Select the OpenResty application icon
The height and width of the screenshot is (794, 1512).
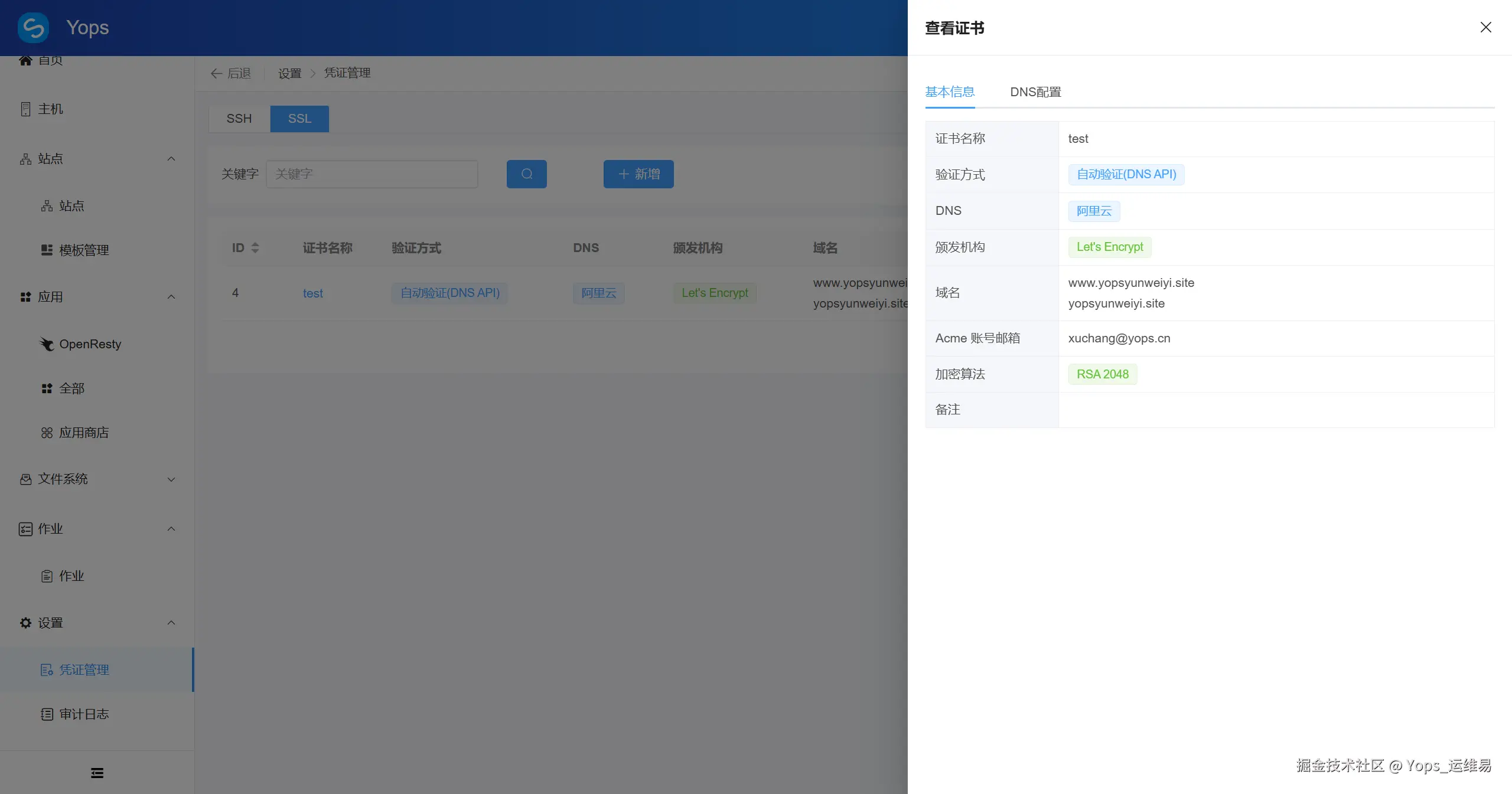[47, 344]
